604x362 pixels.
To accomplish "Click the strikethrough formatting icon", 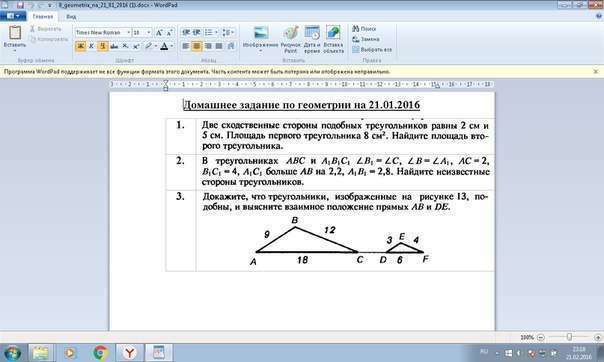I will 114,46.
